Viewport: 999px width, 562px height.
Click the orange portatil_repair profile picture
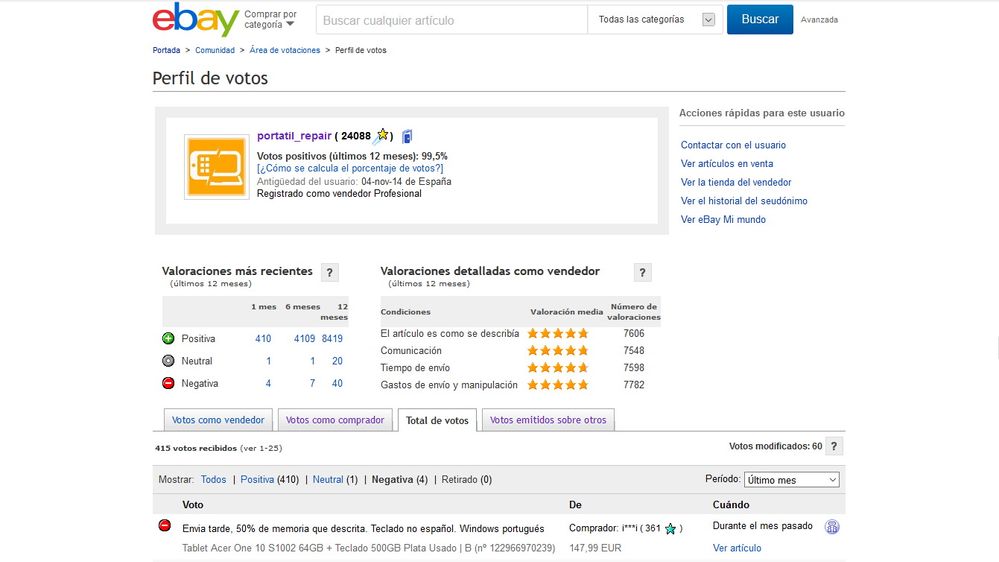[217, 167]
